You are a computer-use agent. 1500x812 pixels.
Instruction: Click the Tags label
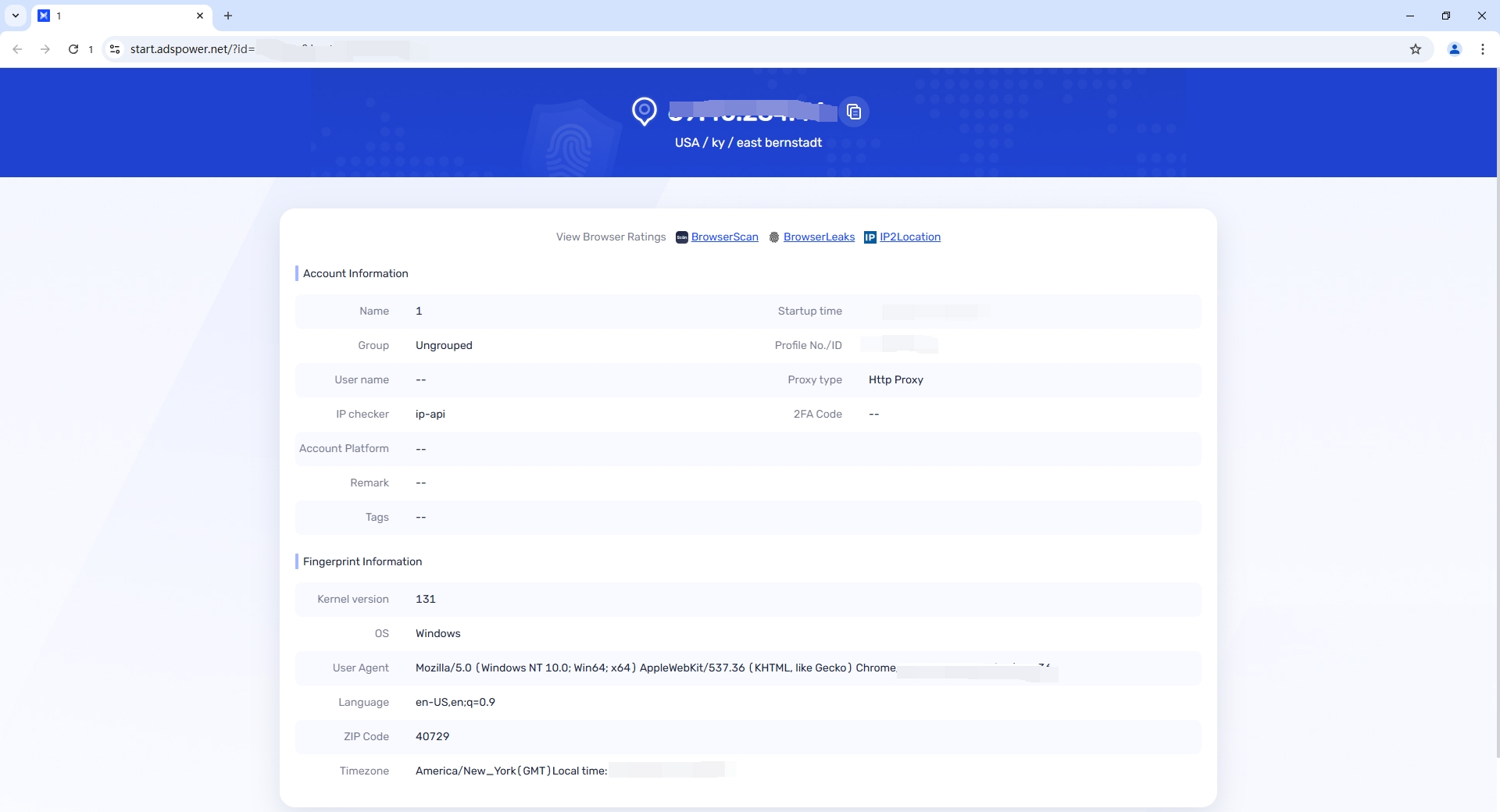coord(377,518)
